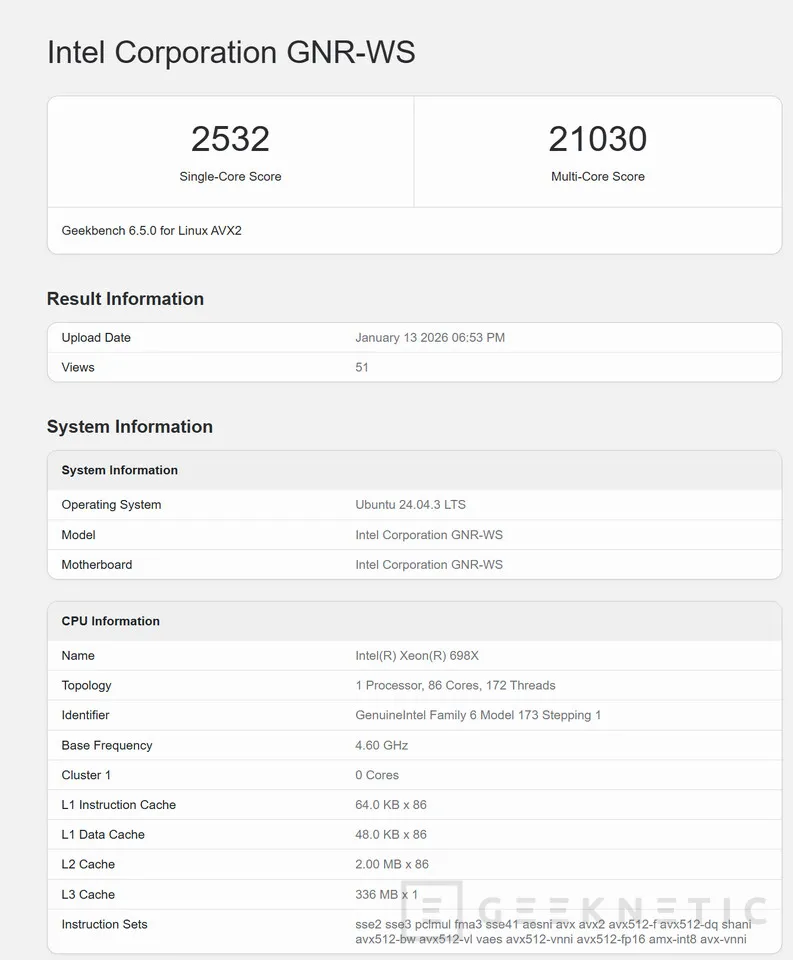The width and height of the screenshot is (793, 960).
Task: Click the Result Information heading
Action: 125,299
